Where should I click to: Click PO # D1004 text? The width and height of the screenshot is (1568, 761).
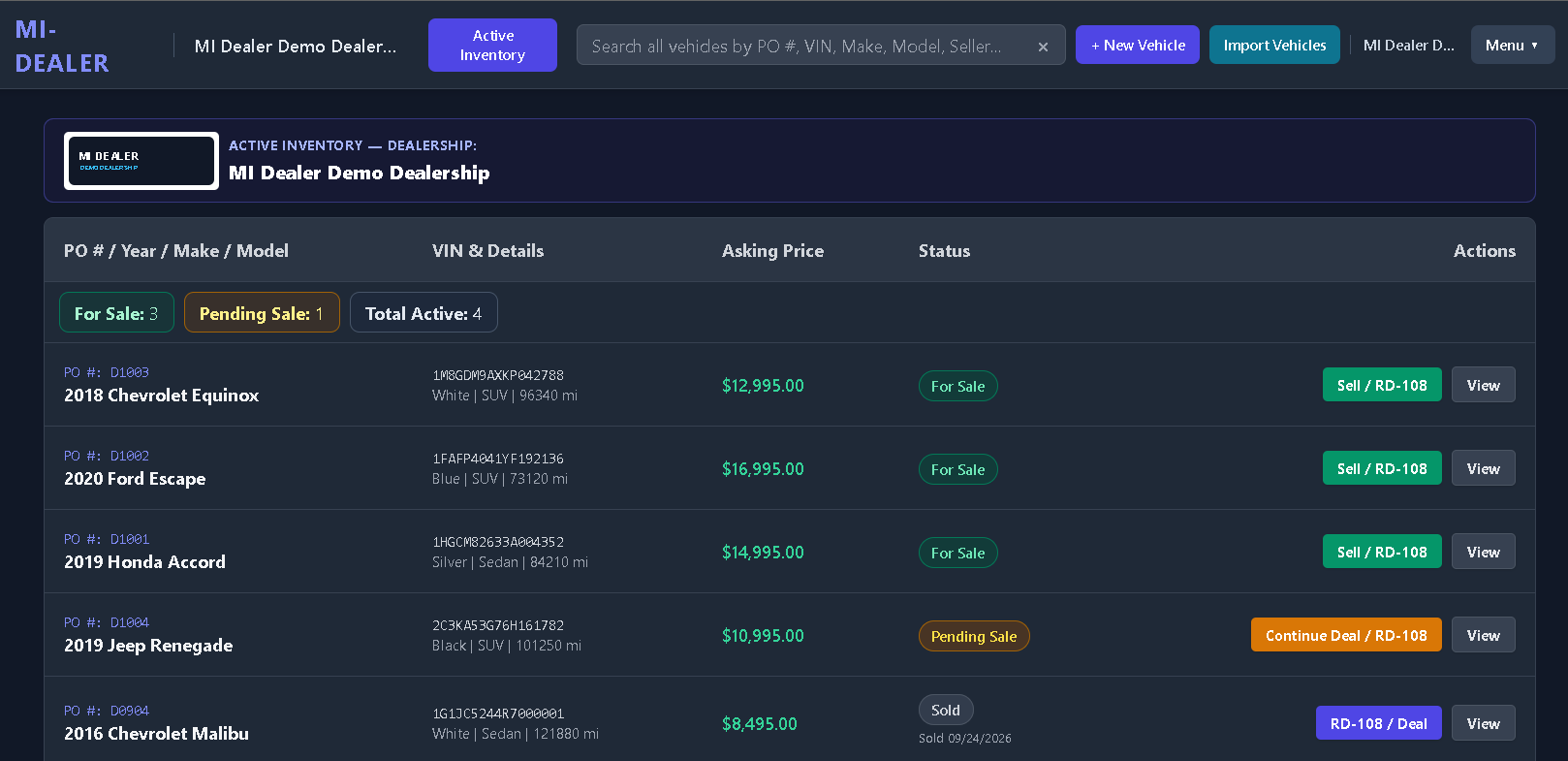107,622
